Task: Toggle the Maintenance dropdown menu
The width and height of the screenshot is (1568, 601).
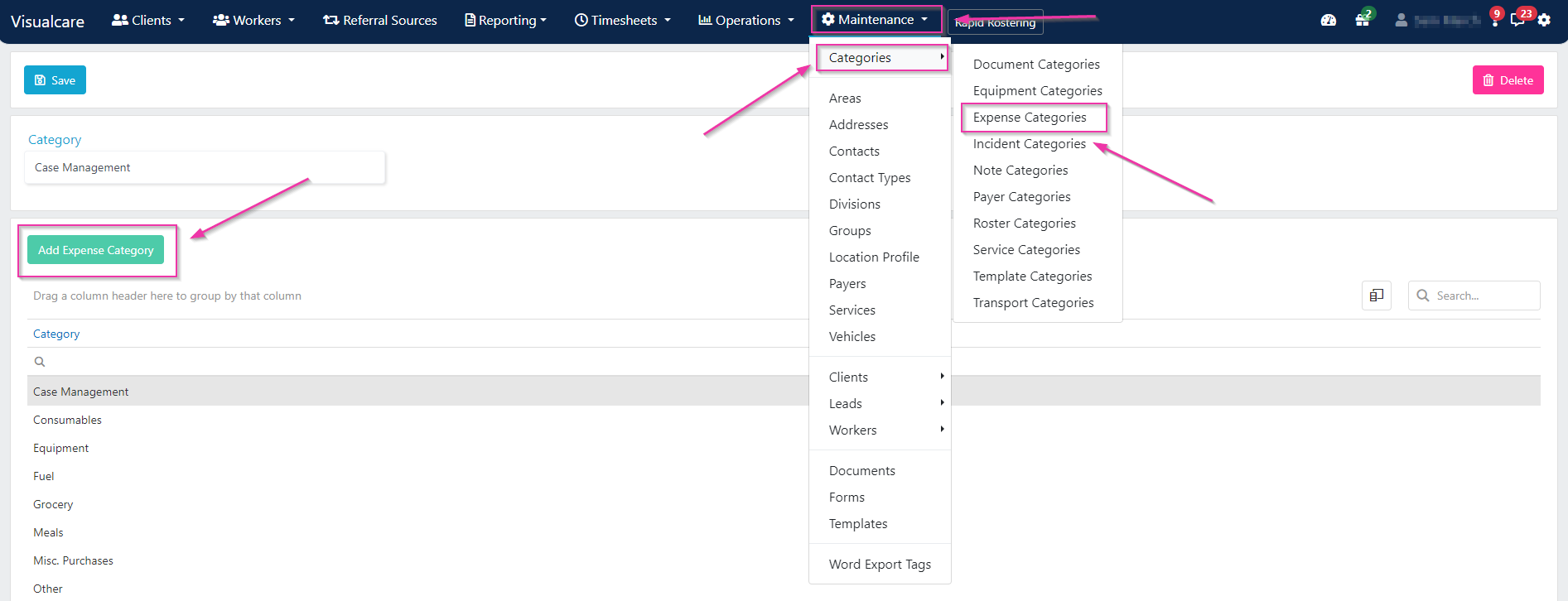Action: coord(876,20)
